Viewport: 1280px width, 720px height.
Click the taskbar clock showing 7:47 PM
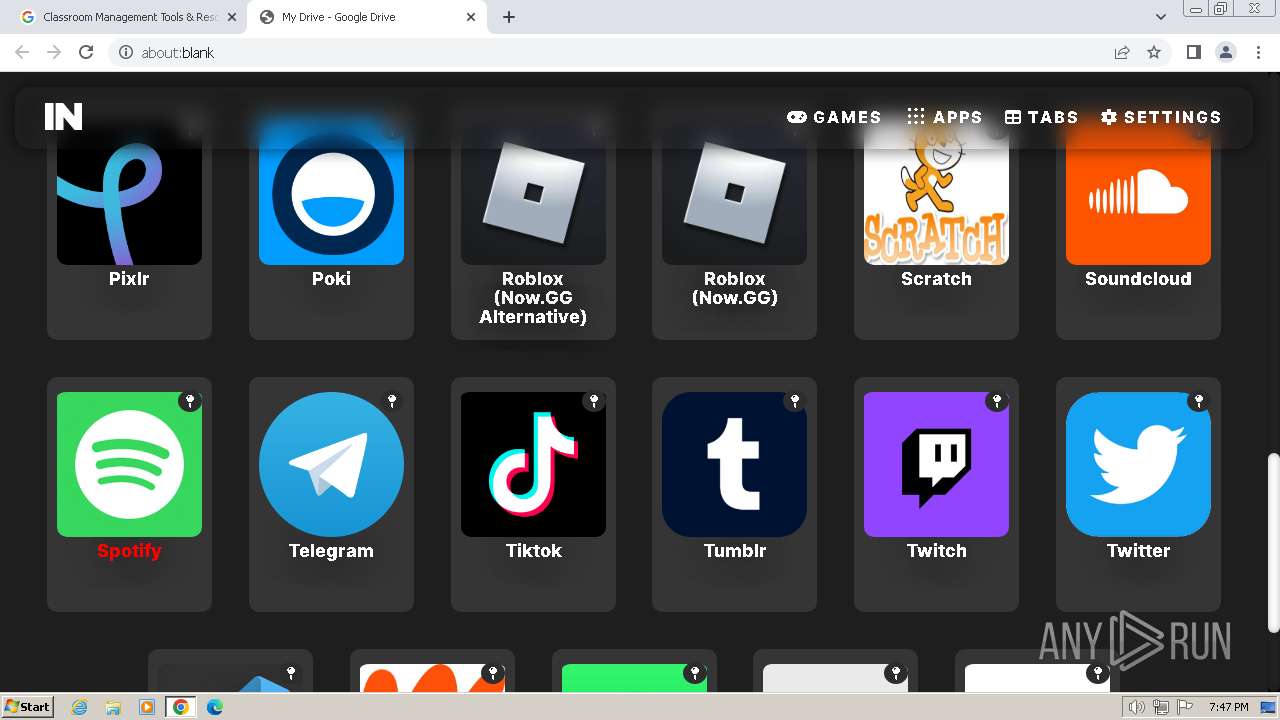1228,707
